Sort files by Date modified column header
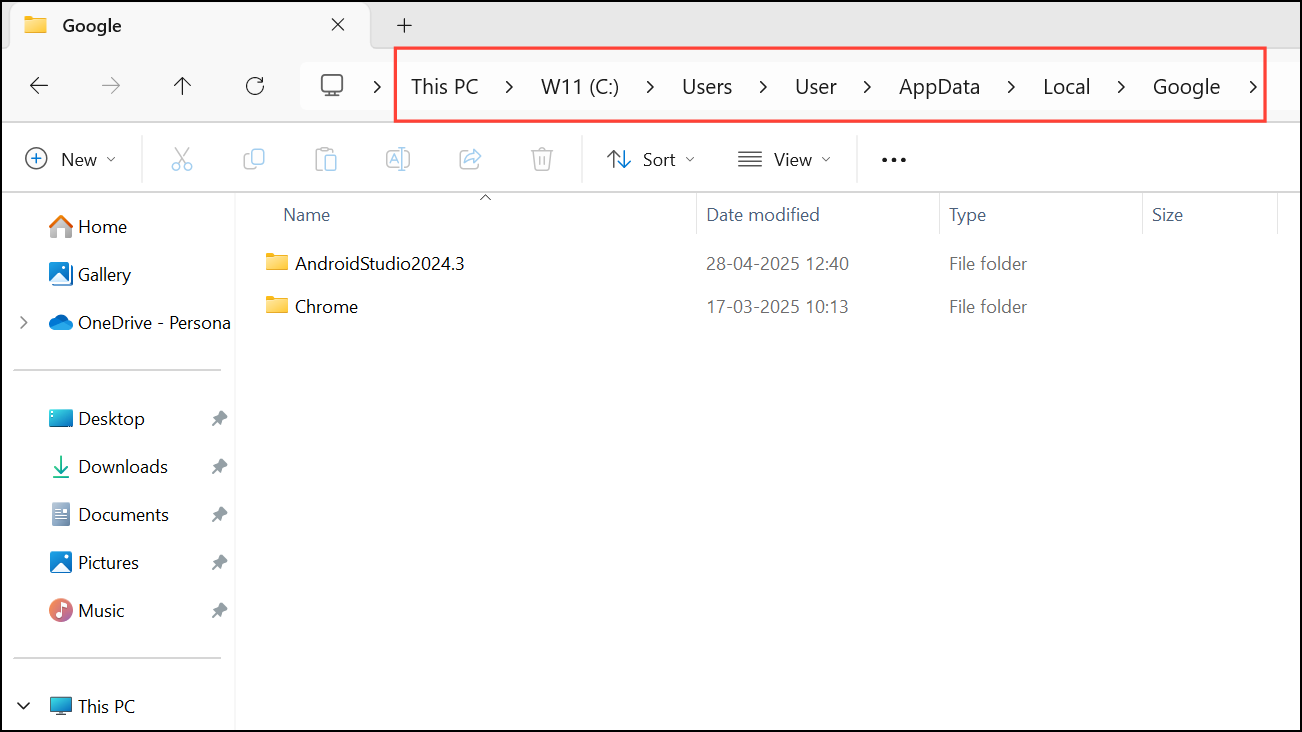The width and height of the screenshot is (1302, 732). [762, 214]
